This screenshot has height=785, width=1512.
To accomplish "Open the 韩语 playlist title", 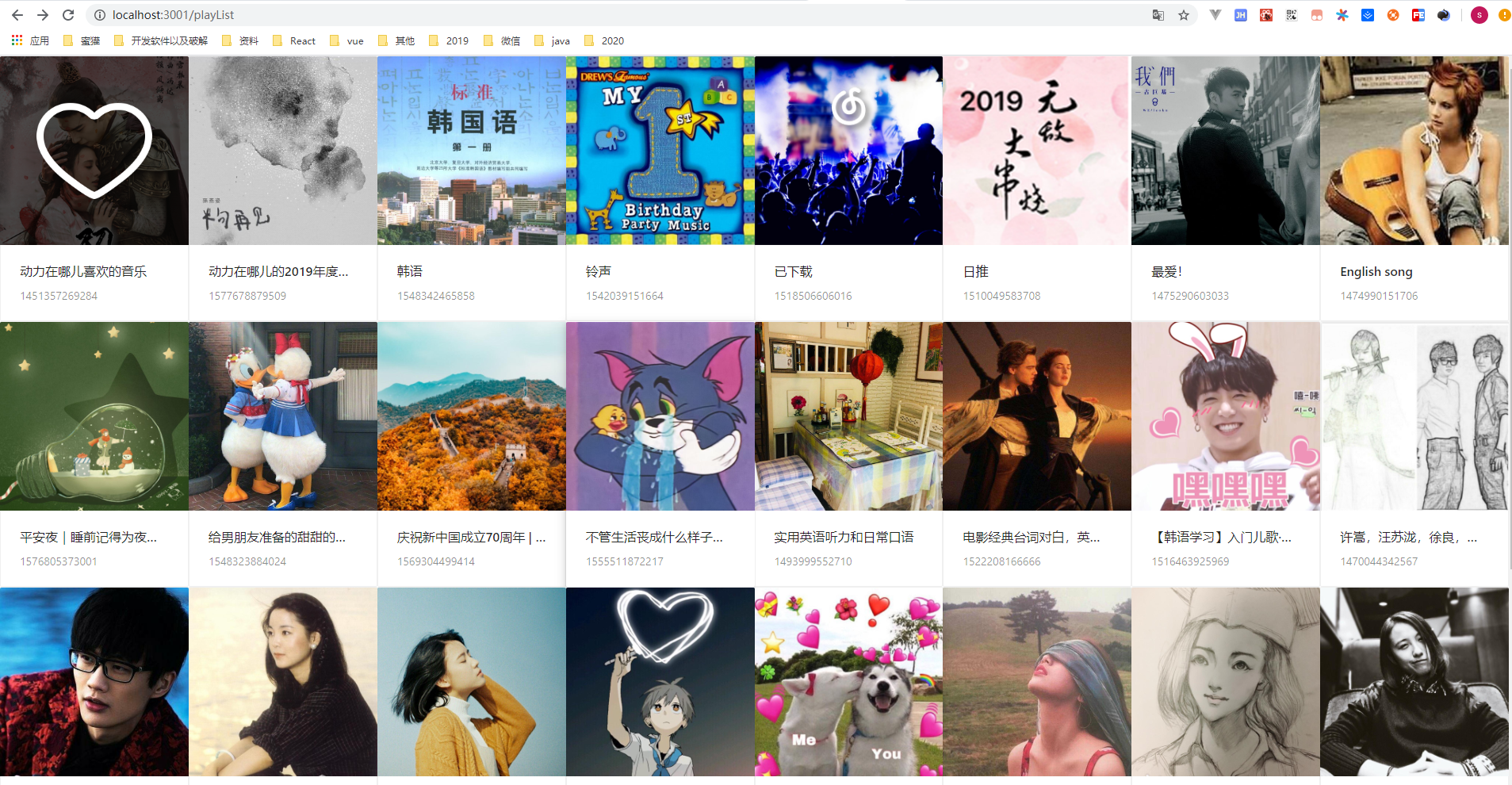I will (x=409, y=271).
